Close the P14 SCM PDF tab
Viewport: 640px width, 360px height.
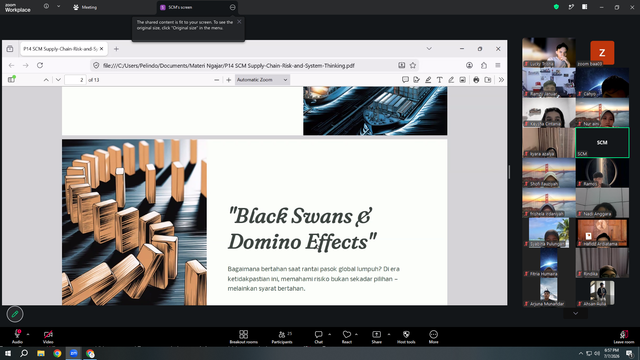[x=102, y=49]
